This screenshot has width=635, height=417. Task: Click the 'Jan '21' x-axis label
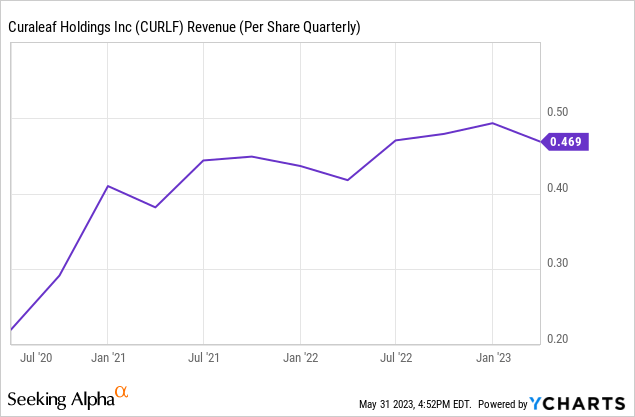pyautogui.click(x=108, y=358)
